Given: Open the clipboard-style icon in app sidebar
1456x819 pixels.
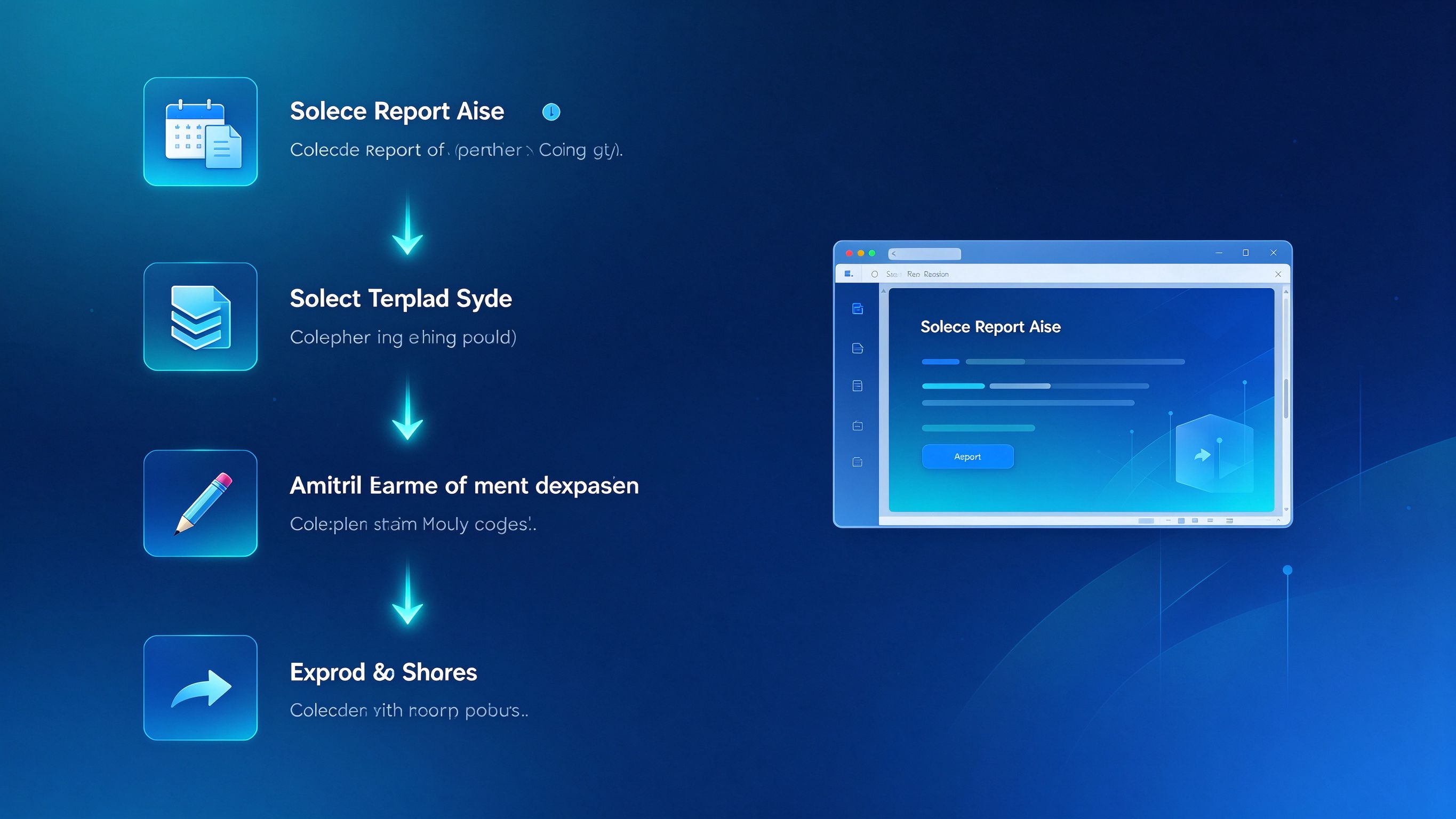Looking at the screenshot, I should click(858, 425).
